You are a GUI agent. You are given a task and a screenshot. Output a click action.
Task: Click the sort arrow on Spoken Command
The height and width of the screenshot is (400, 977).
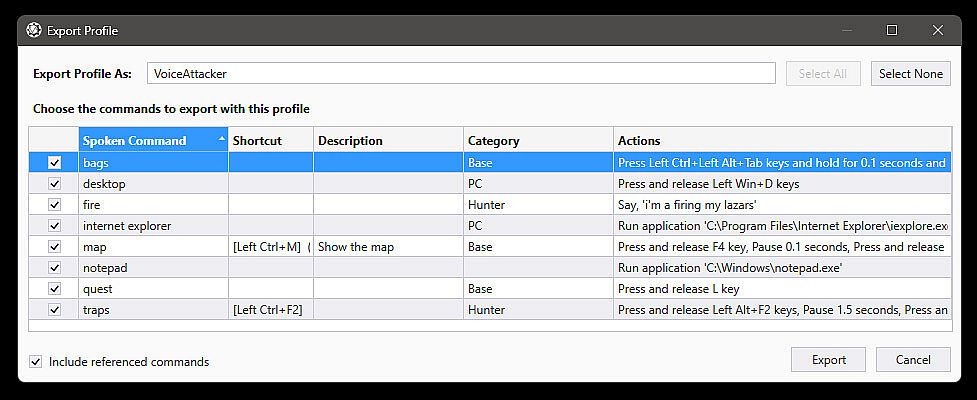point(221,136)
